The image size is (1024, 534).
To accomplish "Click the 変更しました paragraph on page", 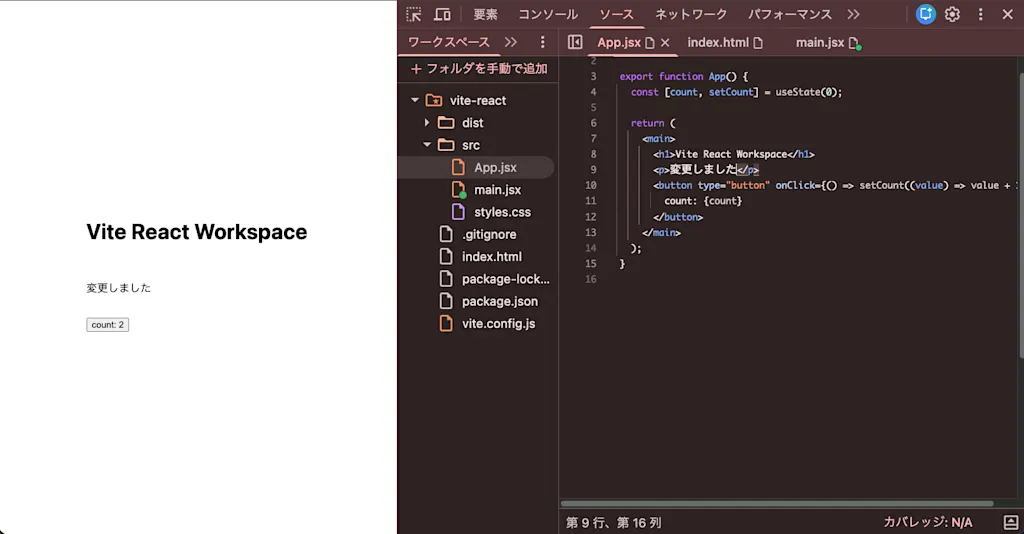I will pyautogui.click(x=118, y=288).
